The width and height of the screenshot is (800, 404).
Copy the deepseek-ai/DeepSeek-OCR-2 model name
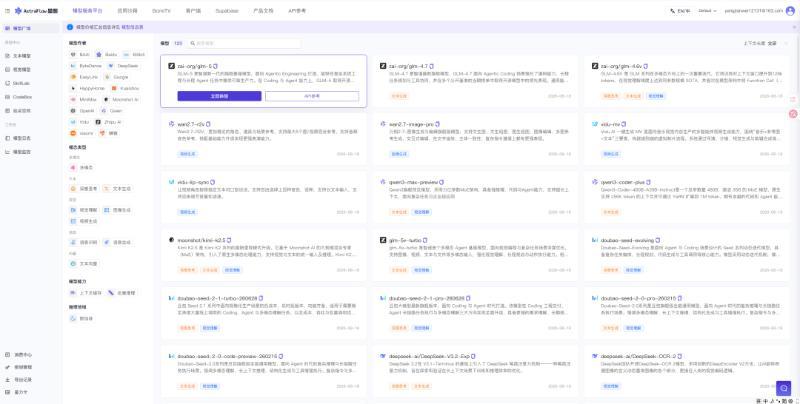680,356
